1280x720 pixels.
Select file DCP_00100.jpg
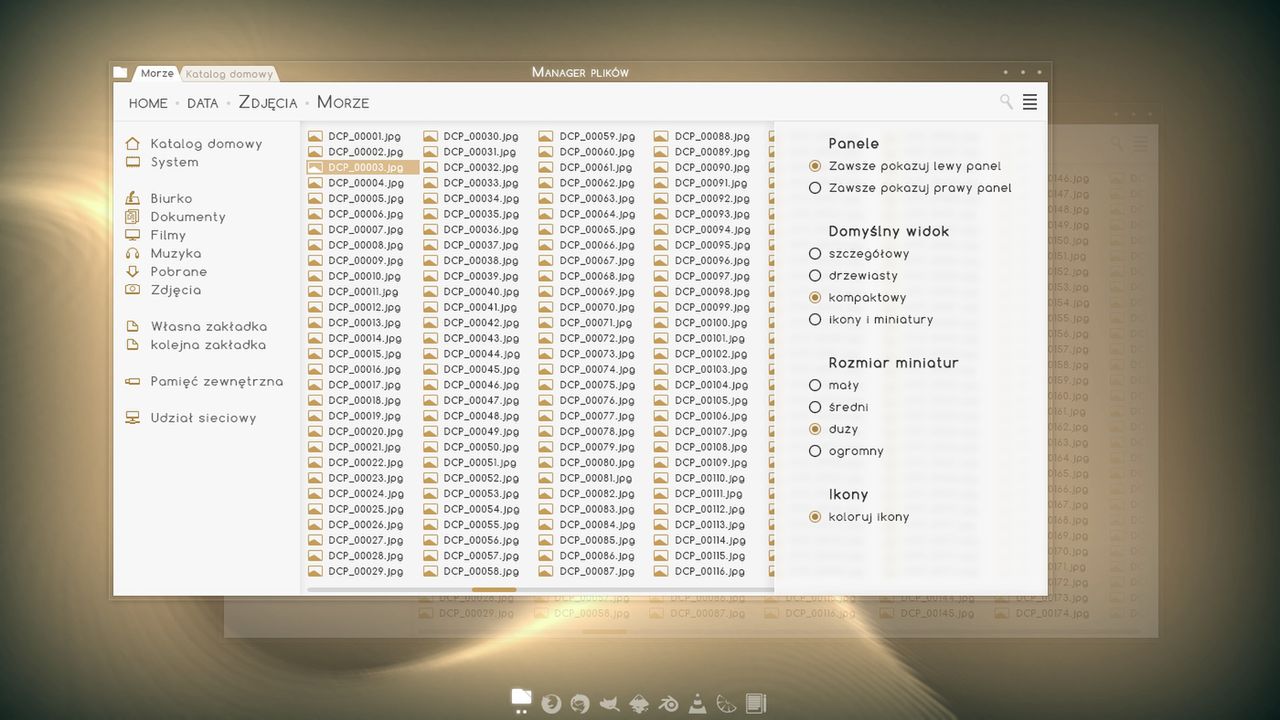pos(701,323)
